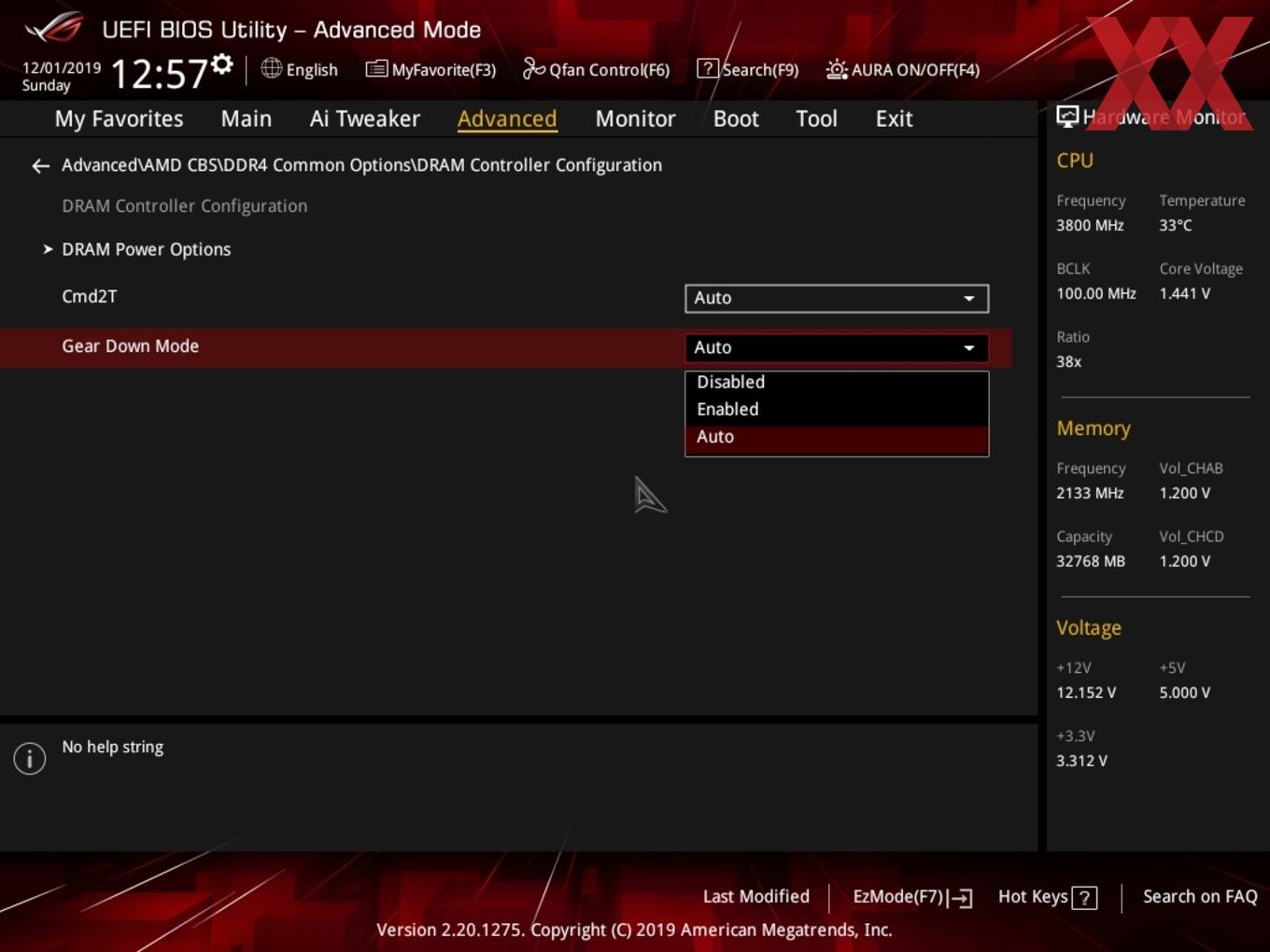Switch to the Exit tab

tap(894, 119)
